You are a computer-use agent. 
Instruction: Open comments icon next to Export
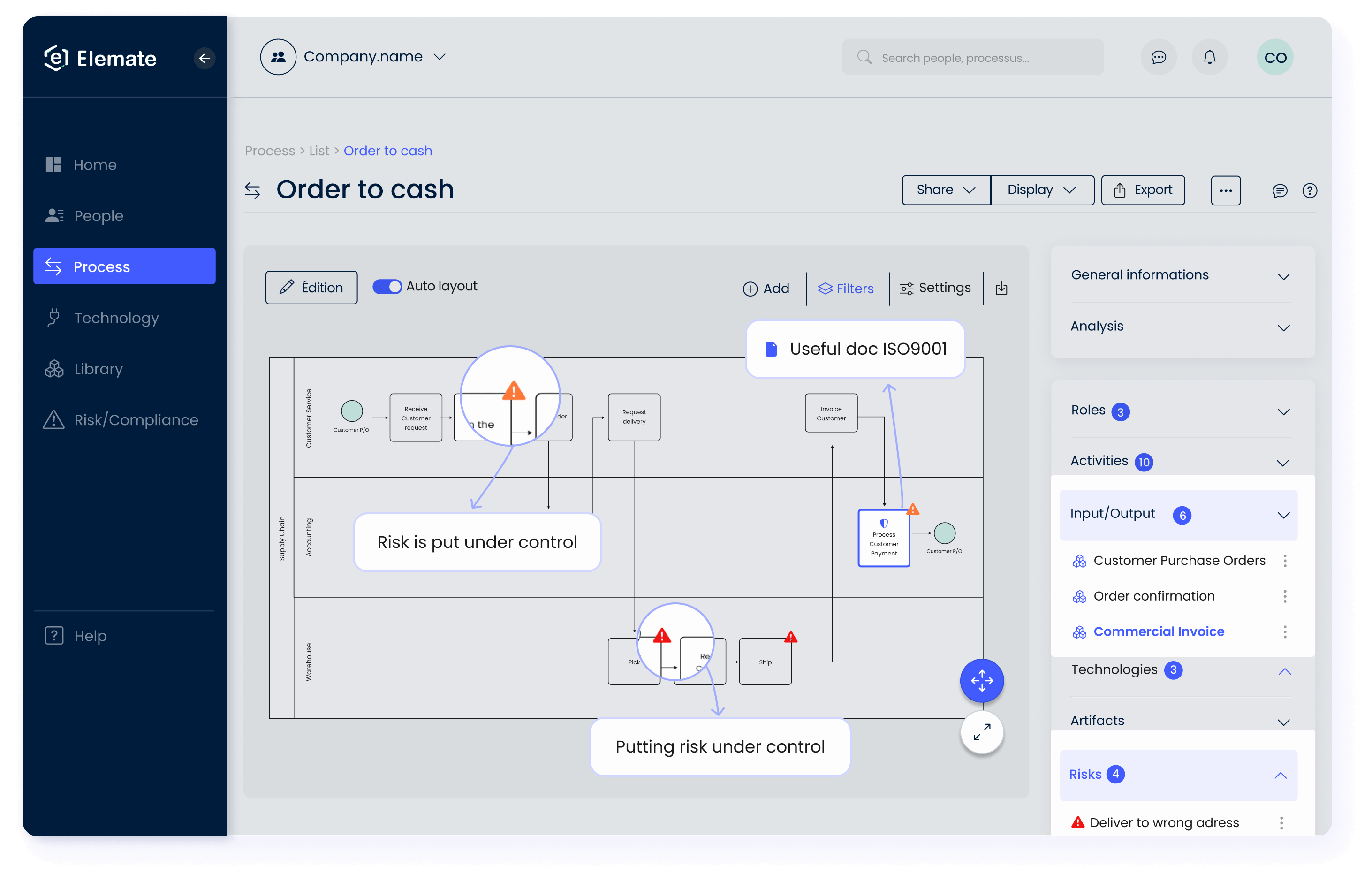tap(1279, 191)
